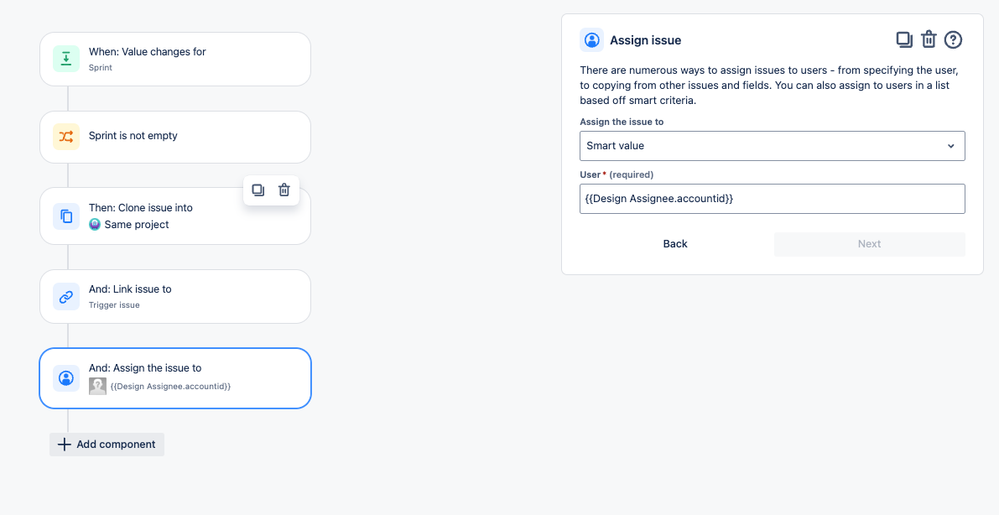Duplicate the Assign issue action in panel
999x515 pixels.
(x=904, y=40)
